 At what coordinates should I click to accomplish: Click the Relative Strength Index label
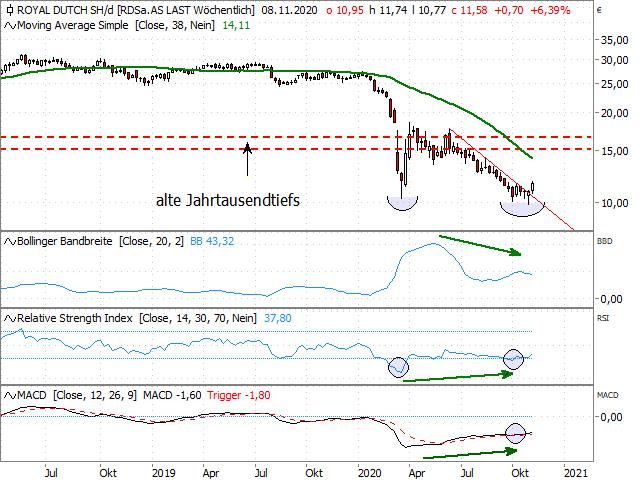pos(75,318)
